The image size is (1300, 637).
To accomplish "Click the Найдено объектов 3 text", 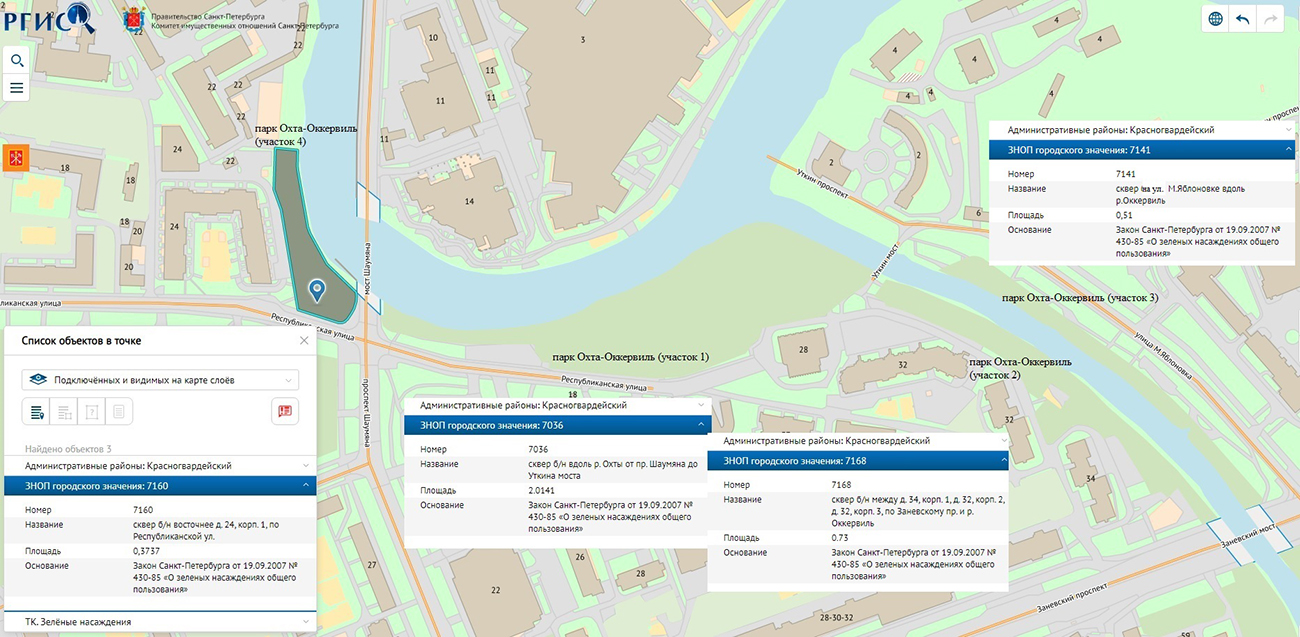I will (68, 449).
